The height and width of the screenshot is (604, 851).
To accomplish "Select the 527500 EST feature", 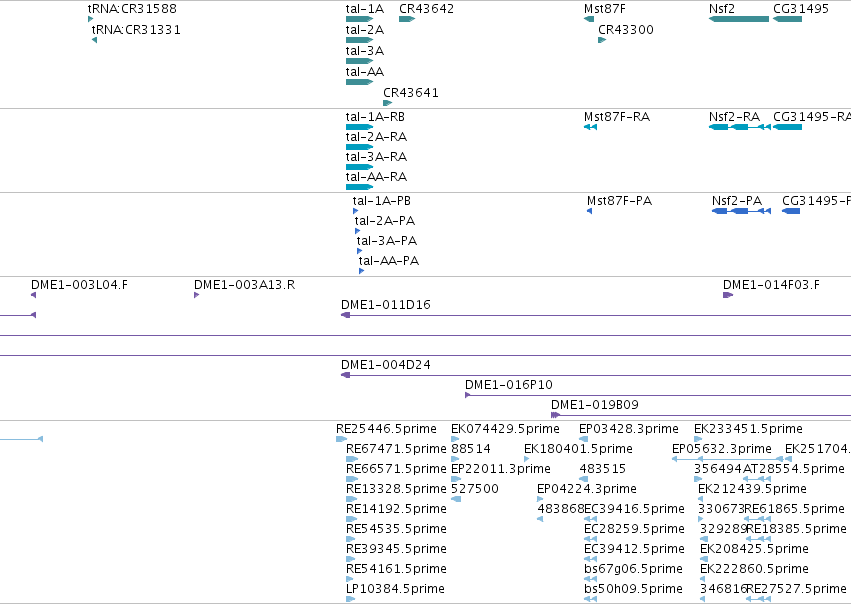I will [456, 499].
